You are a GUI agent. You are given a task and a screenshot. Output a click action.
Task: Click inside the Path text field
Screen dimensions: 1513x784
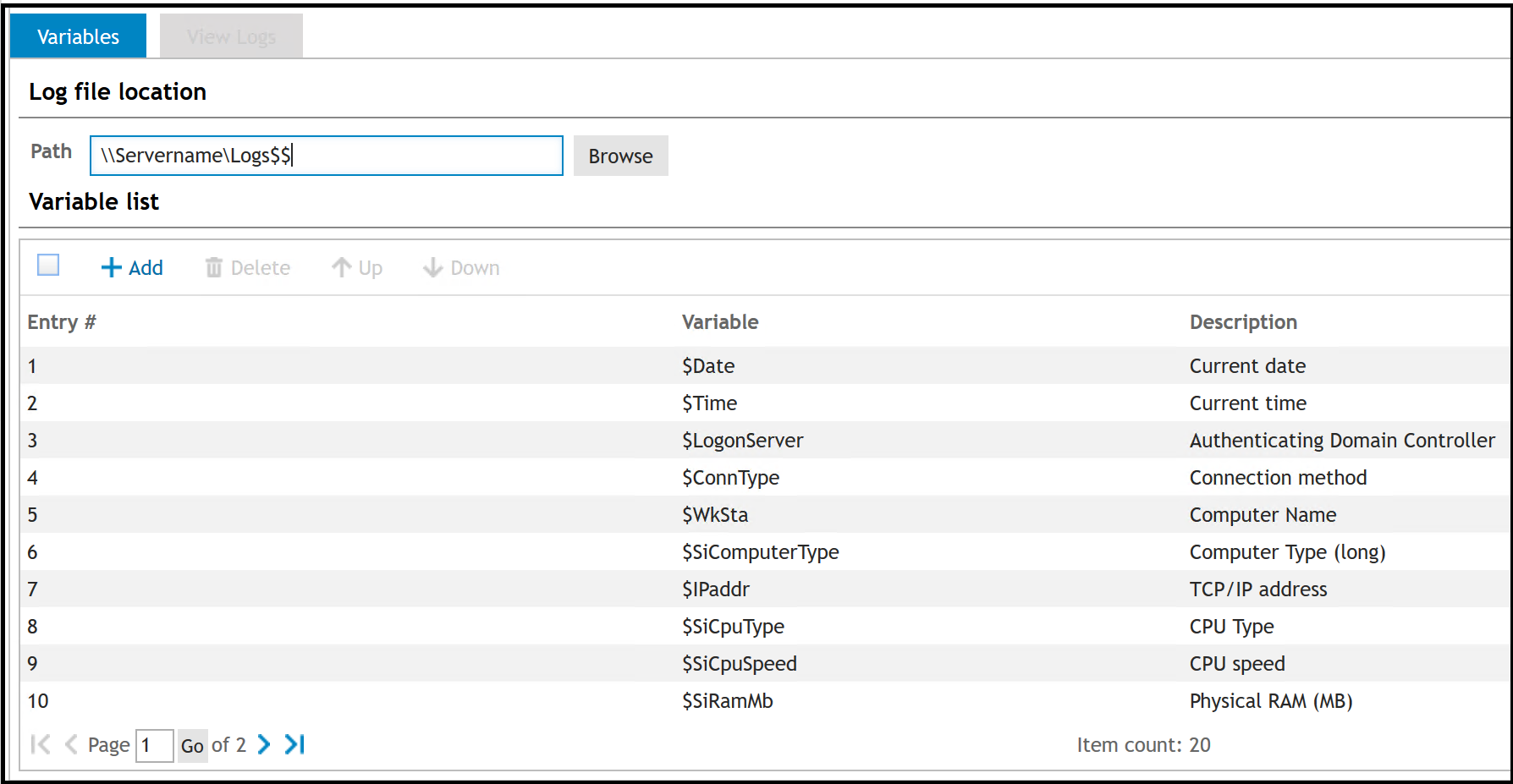(326, 156)
